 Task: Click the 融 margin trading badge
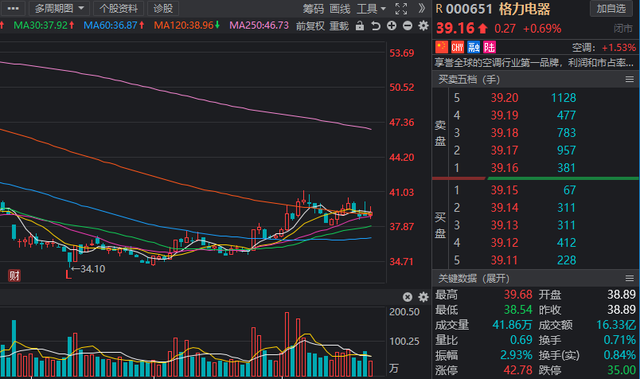click(473, 47)
